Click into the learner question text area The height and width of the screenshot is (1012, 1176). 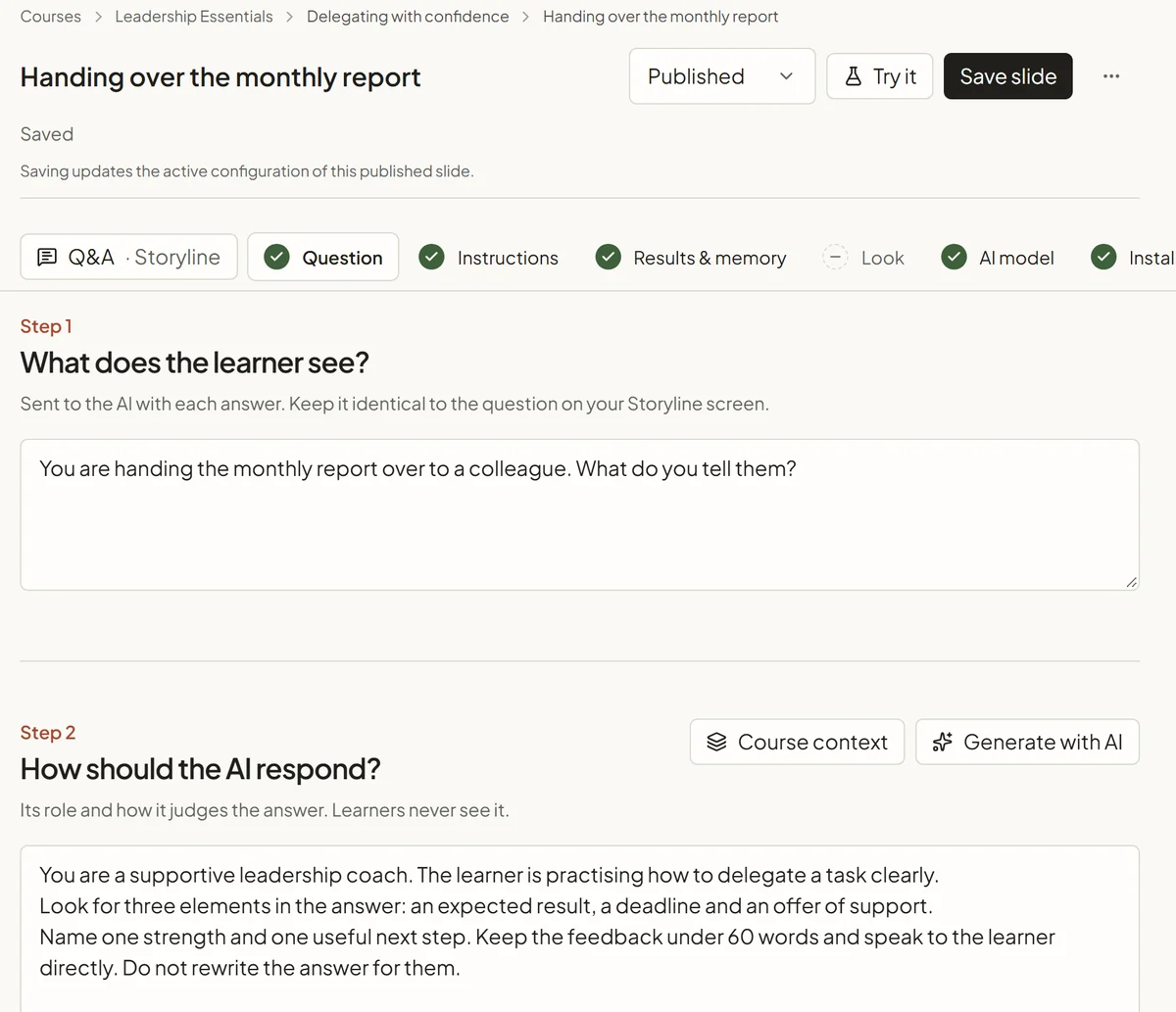click(x=579, y=514)
